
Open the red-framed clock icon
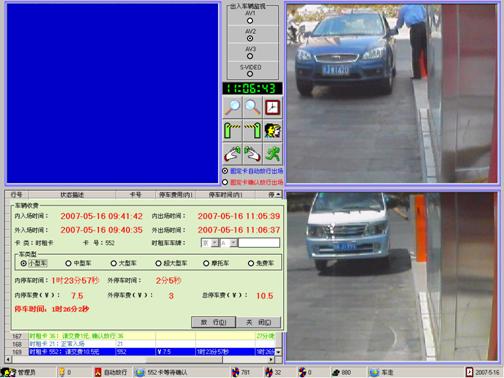click(273, 107)
